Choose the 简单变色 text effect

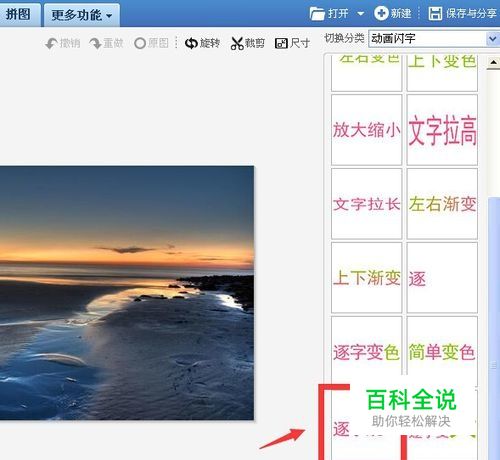tap(442, 352)
